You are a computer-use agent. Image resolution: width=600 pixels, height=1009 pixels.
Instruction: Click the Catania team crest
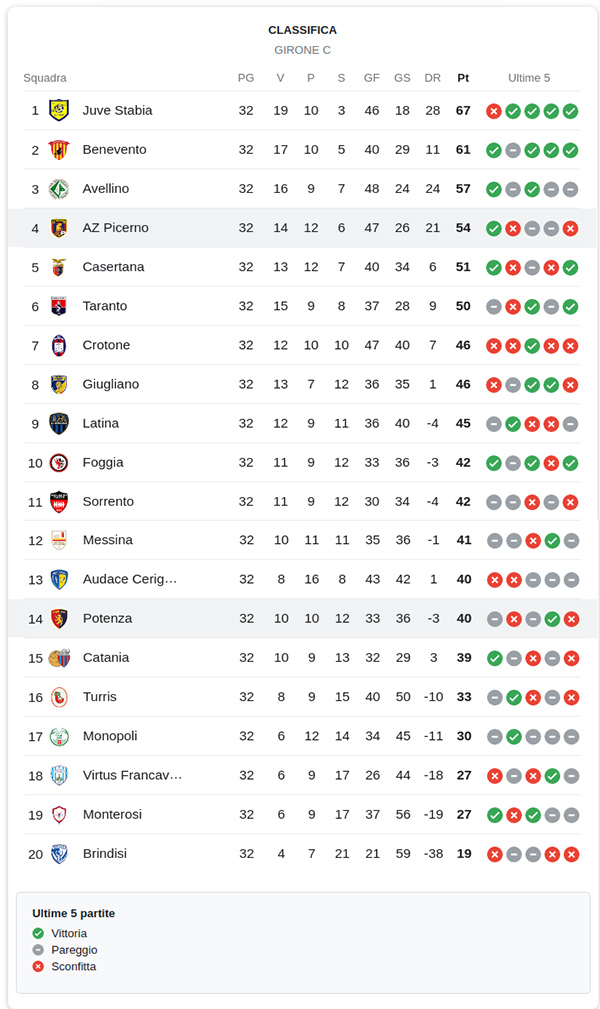59,658
